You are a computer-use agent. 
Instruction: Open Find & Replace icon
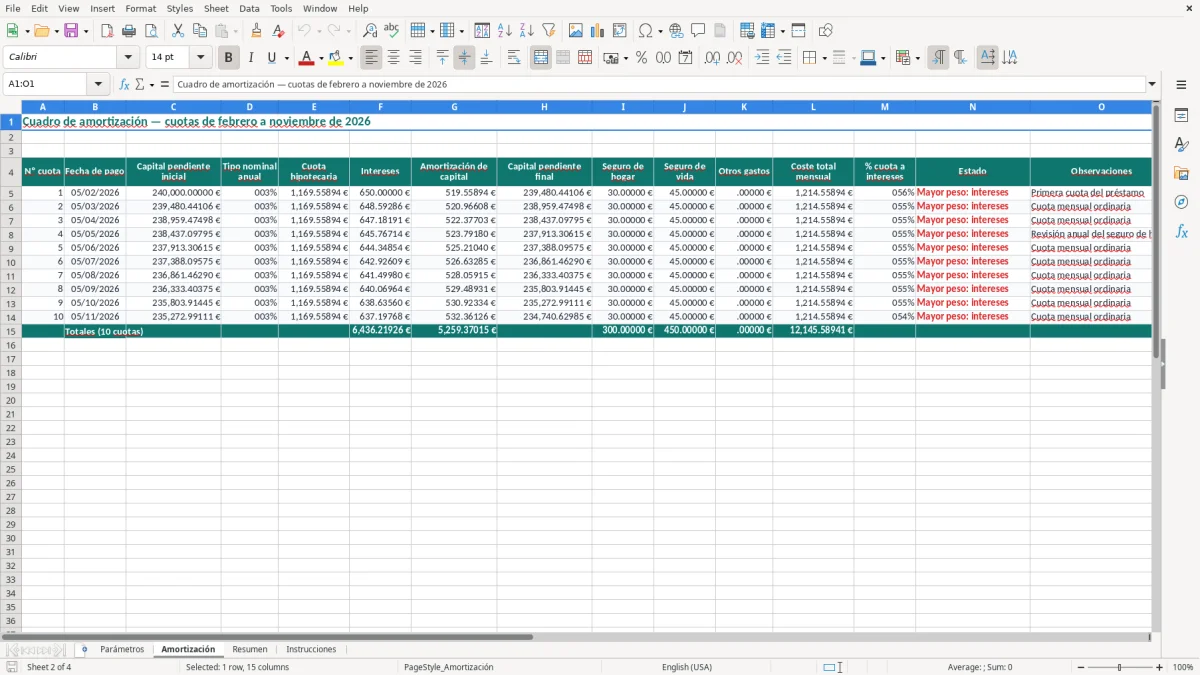(x=369, y=31)
